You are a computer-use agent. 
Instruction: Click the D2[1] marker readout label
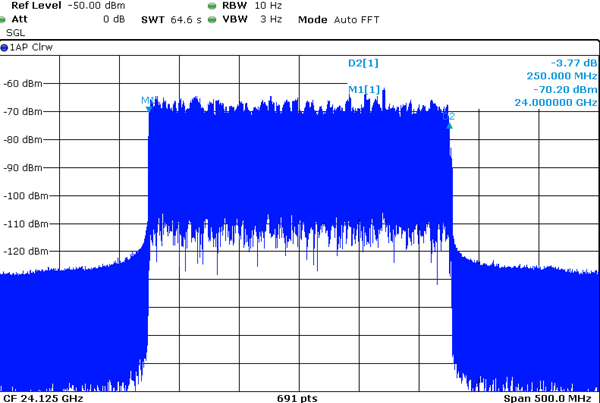coord(363,63)
